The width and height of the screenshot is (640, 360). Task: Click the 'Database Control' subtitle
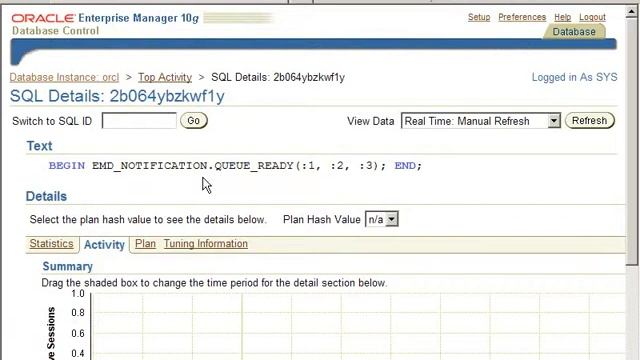(x=56, y=31)
